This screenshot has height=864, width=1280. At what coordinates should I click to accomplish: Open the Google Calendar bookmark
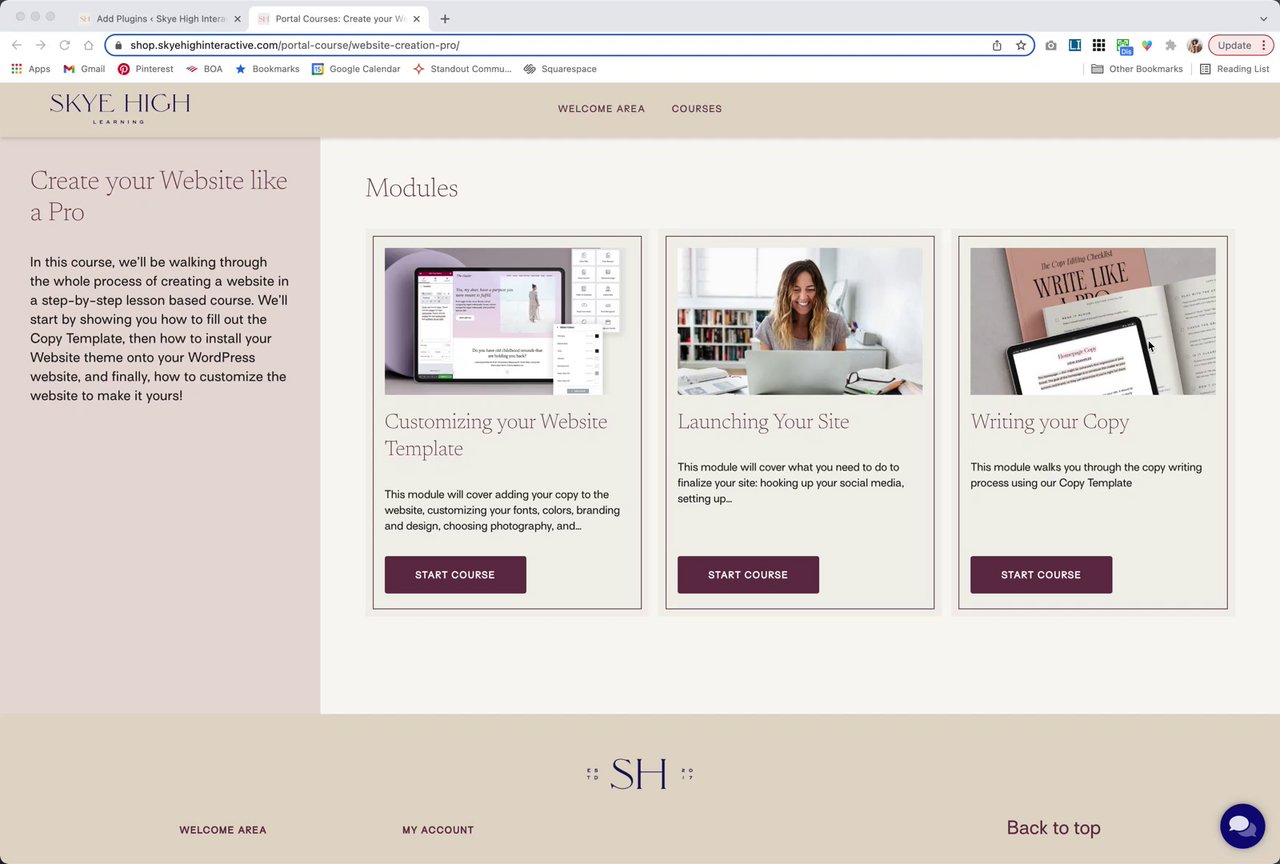point(356,69)
